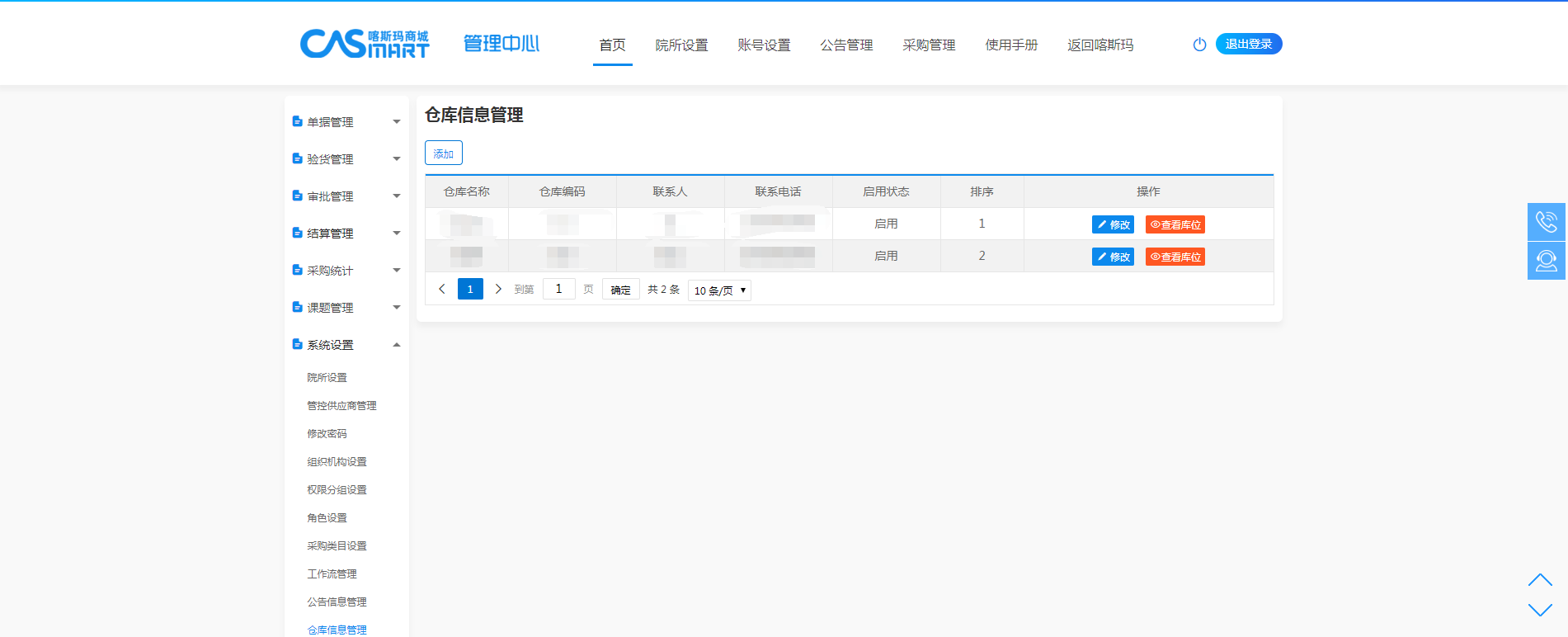The image size is (1568, 637).
Task: Click 修改 button for the first warehouse row
Action: pyautogui.click(x=1113, y=224)
